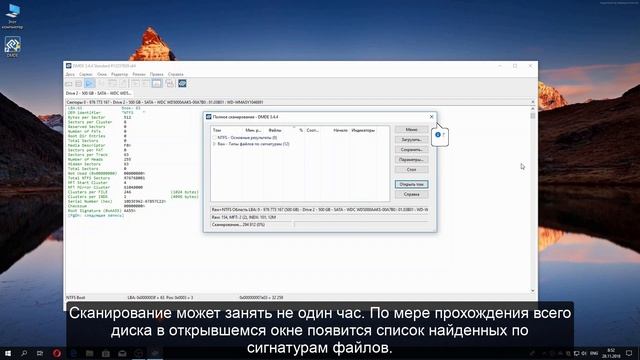
Task: Open Opera browser from the taskbar
Action: point(57,353)
